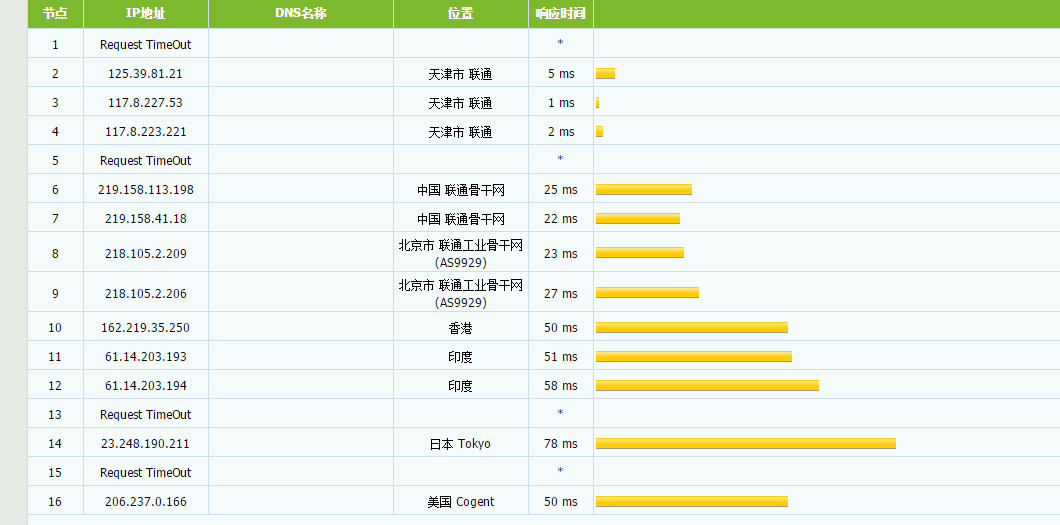Select IP address 61.14.203.193
Image resolution: width=1060 pixels, height=525 pixels.
[x=145, y=357]
